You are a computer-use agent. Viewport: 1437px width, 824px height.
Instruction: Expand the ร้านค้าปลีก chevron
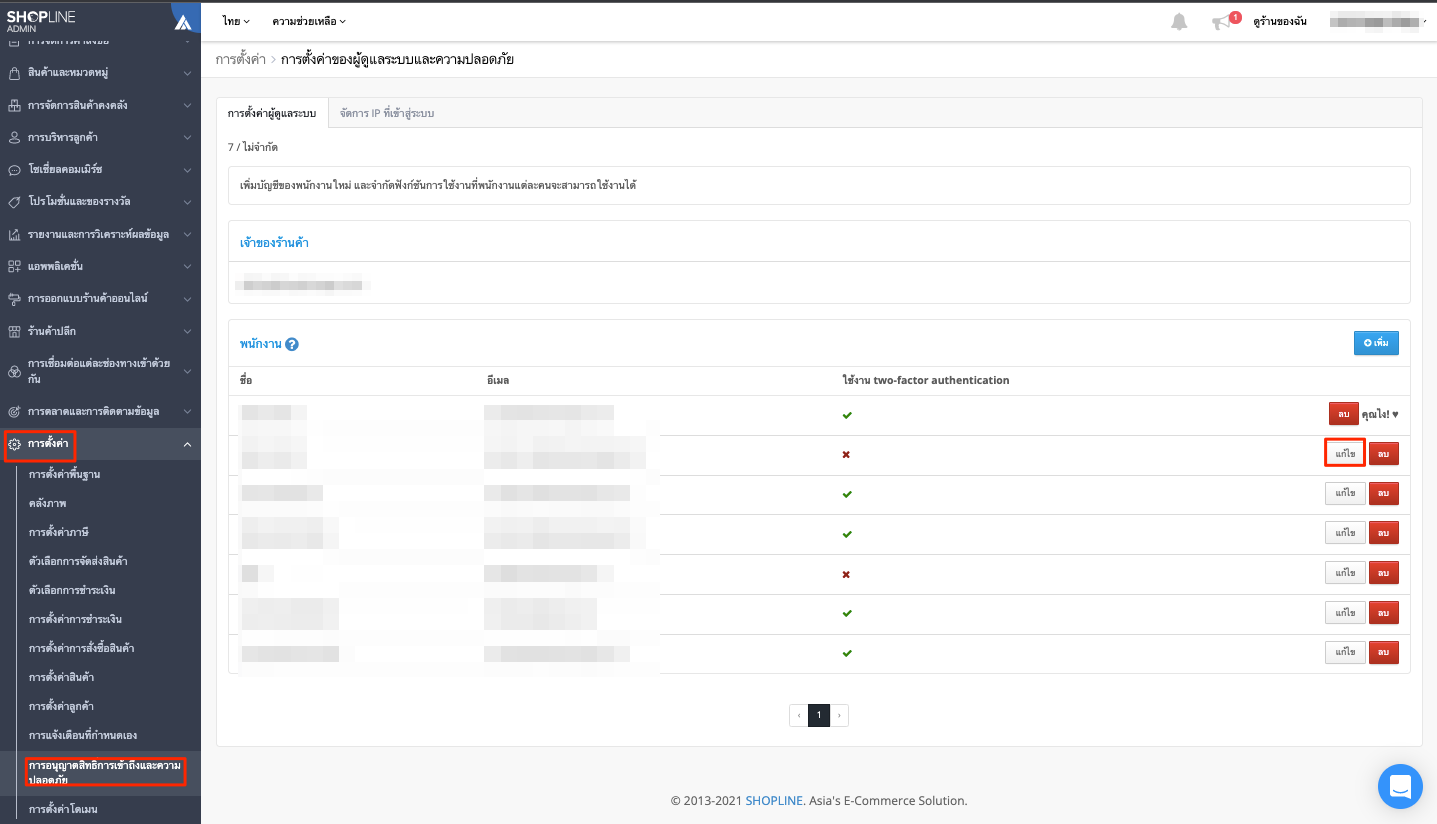coord(187,331)
